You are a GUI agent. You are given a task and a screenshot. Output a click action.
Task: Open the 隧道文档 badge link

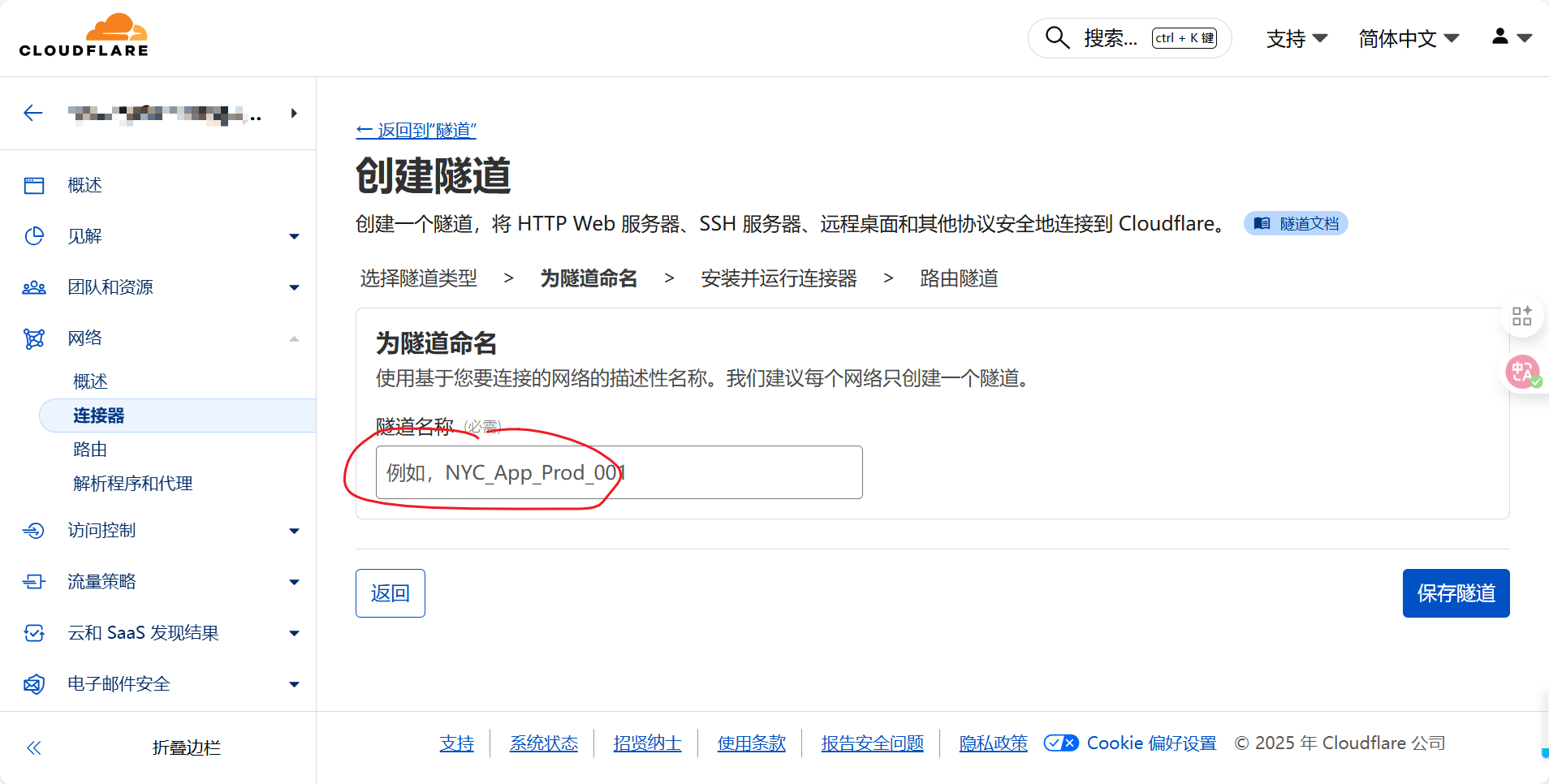click(x=1296, y=223)
